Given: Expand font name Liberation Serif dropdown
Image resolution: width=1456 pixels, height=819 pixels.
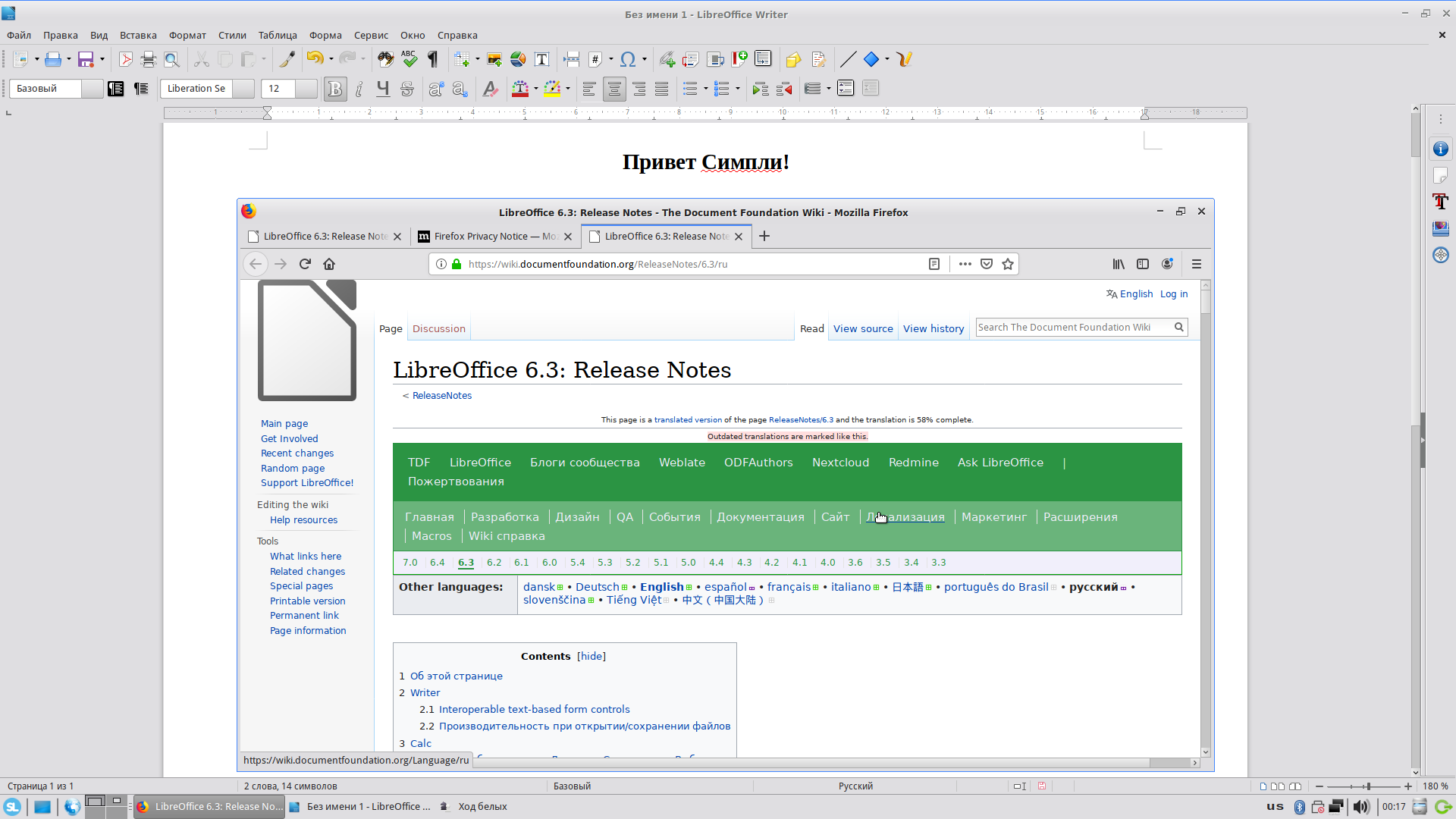Looking at the screenshot, I should pos(243,89).
